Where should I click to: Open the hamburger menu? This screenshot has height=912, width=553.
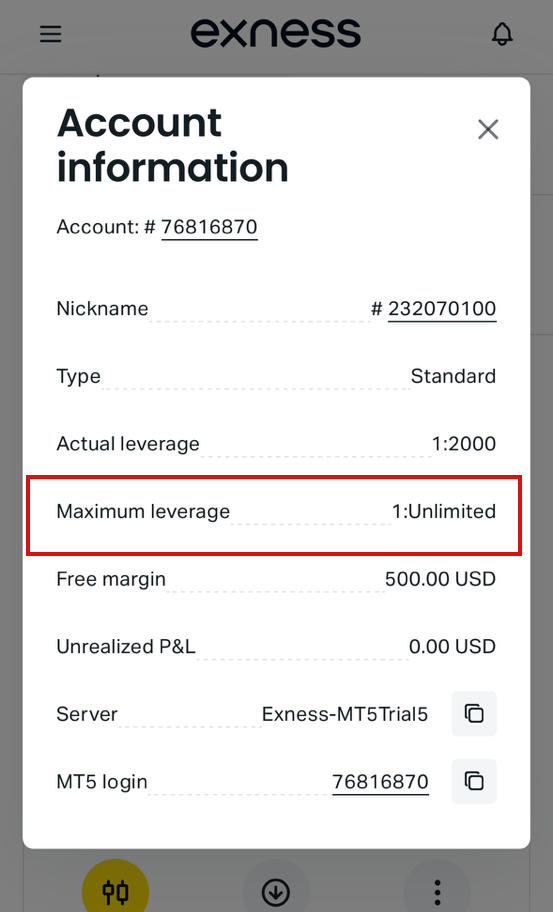click(x=51, y=34)
